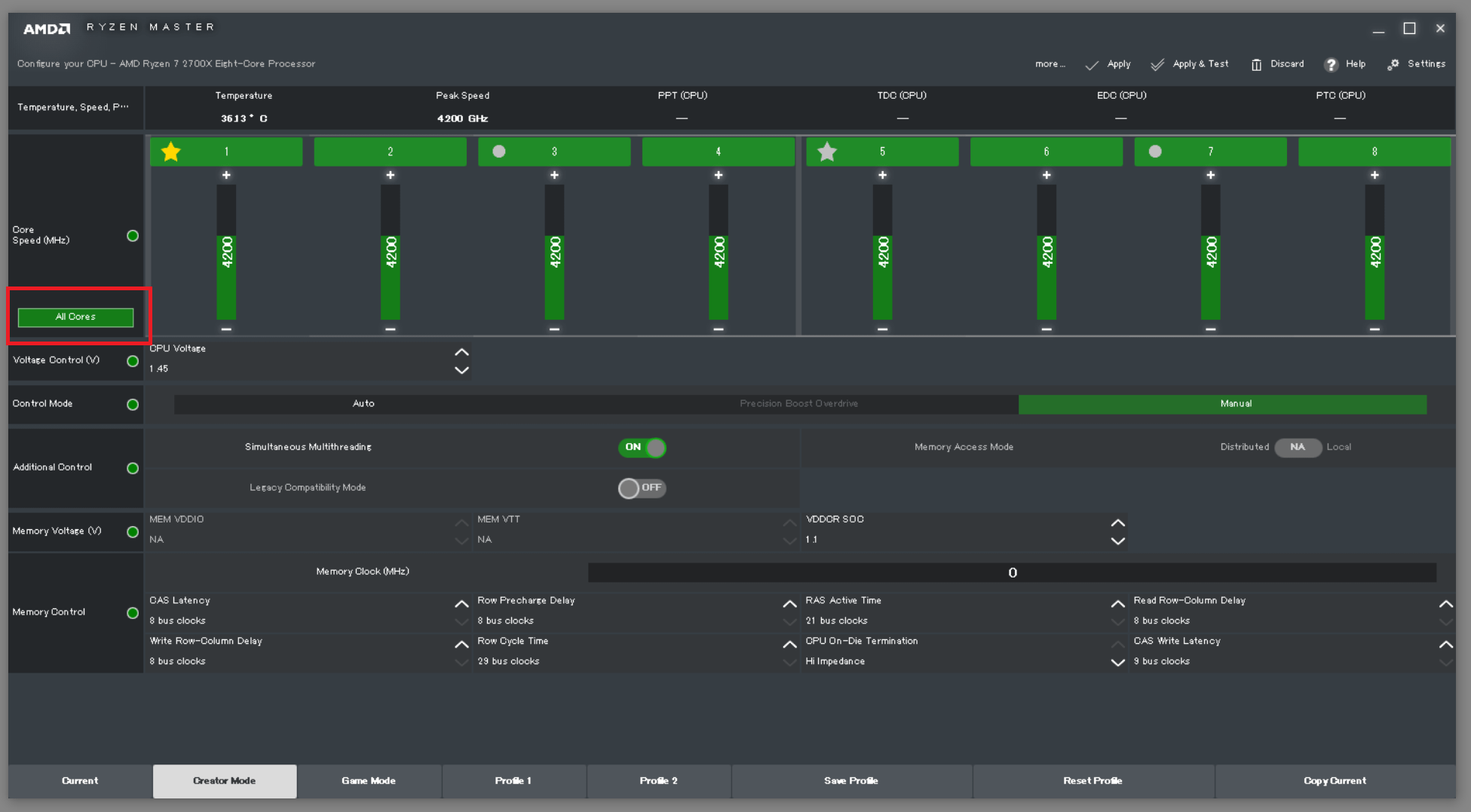Increase core 2 speed with plus
This screenshot has width=1471, height=812.
(391, 175)
